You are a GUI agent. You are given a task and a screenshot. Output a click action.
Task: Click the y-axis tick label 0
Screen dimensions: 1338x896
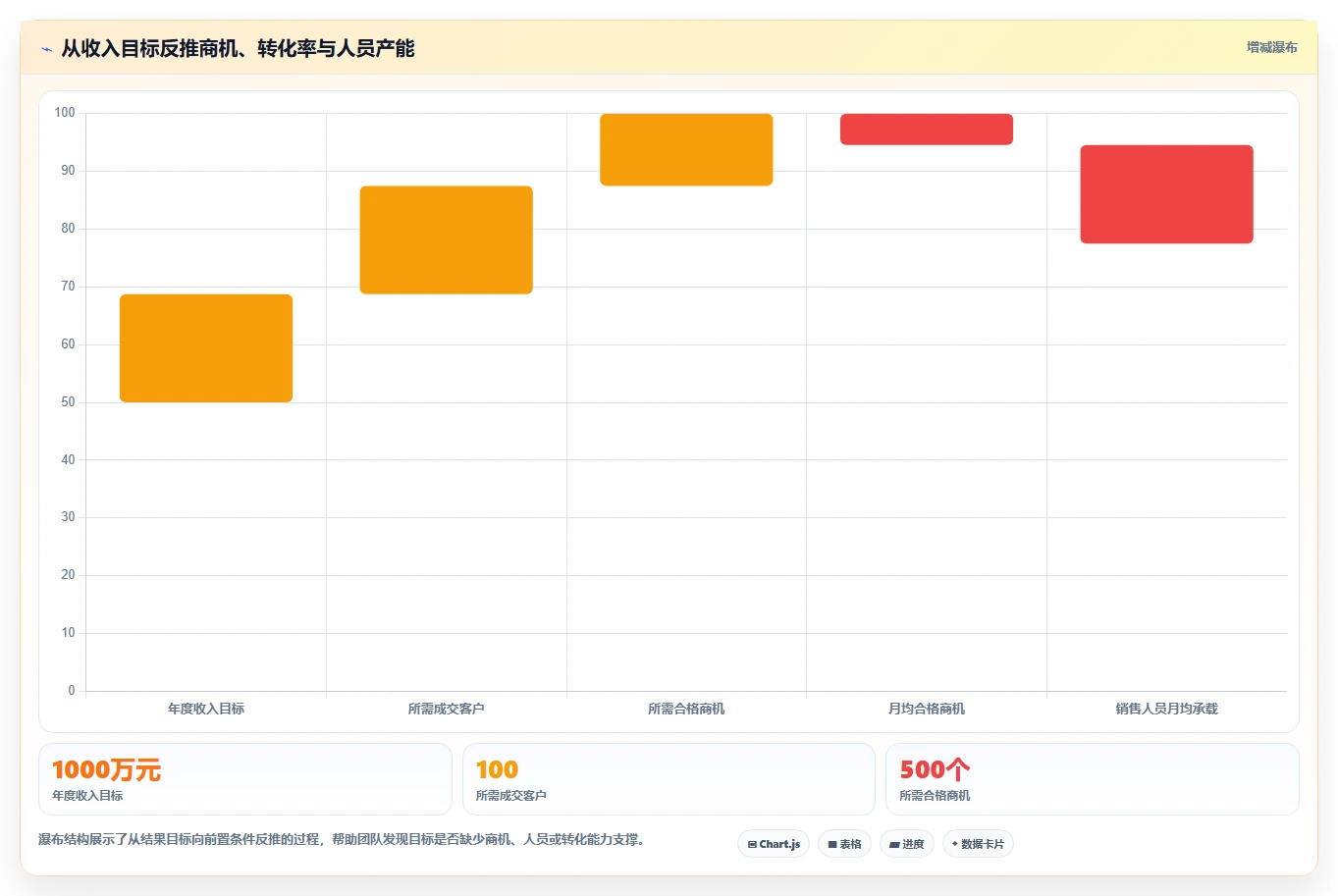(x=72, y=691)
